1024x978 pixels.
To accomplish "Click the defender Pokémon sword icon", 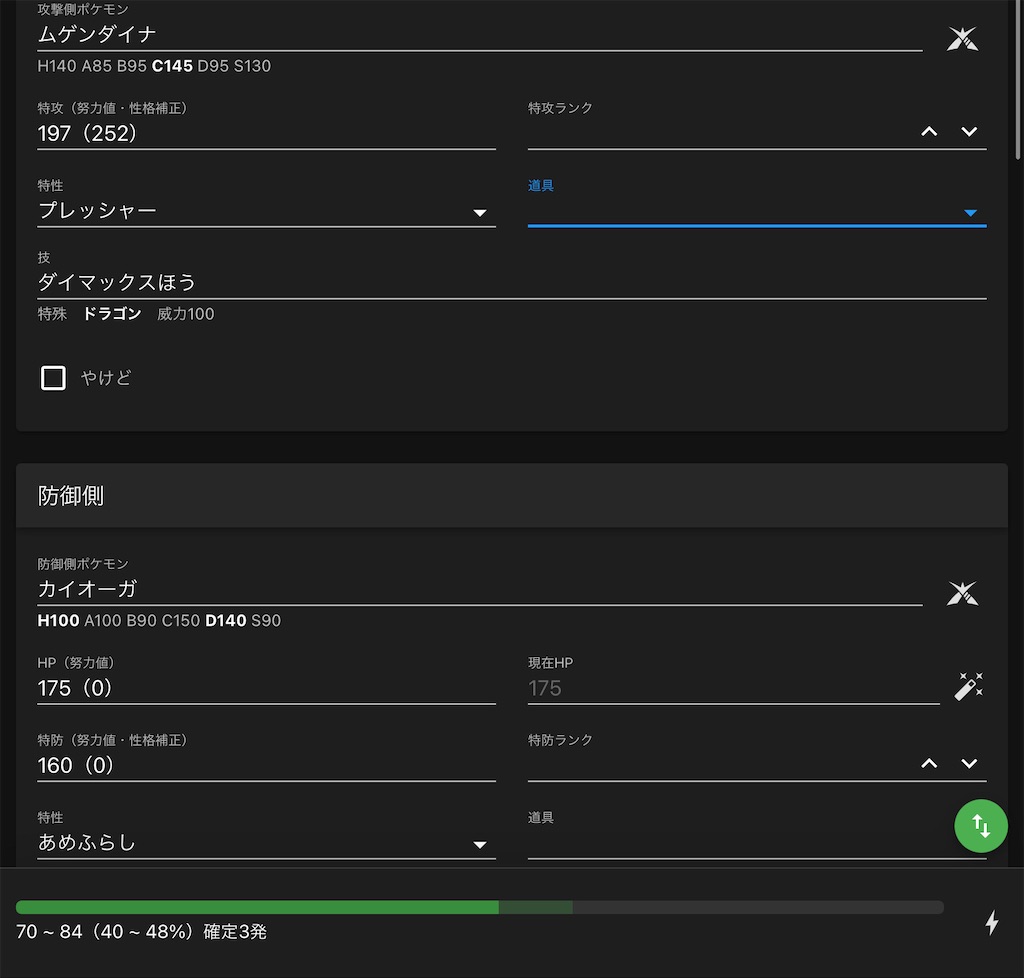I will [x=963, y=593].
